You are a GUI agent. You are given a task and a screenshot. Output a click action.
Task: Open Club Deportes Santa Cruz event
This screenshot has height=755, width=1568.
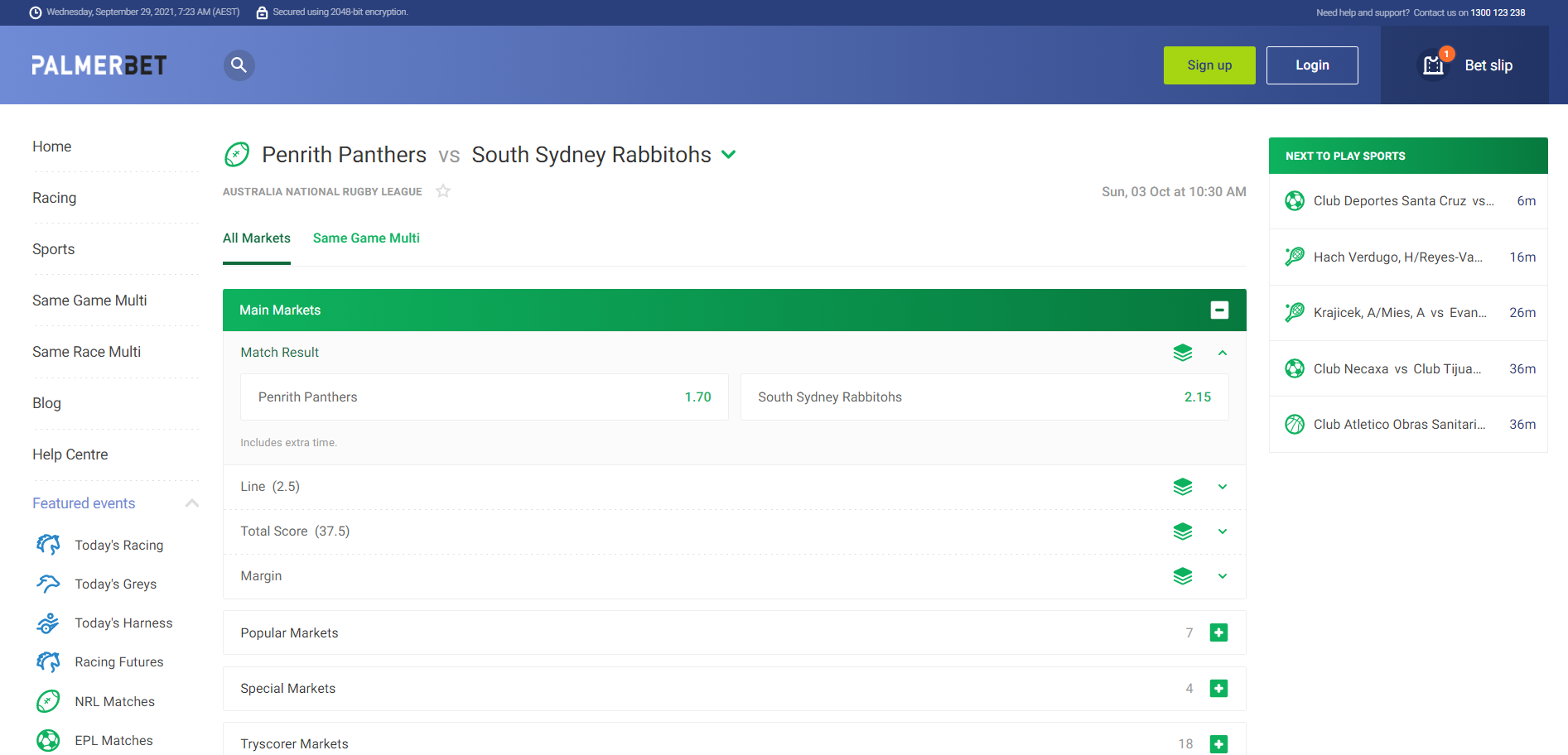click(1408, 201)
